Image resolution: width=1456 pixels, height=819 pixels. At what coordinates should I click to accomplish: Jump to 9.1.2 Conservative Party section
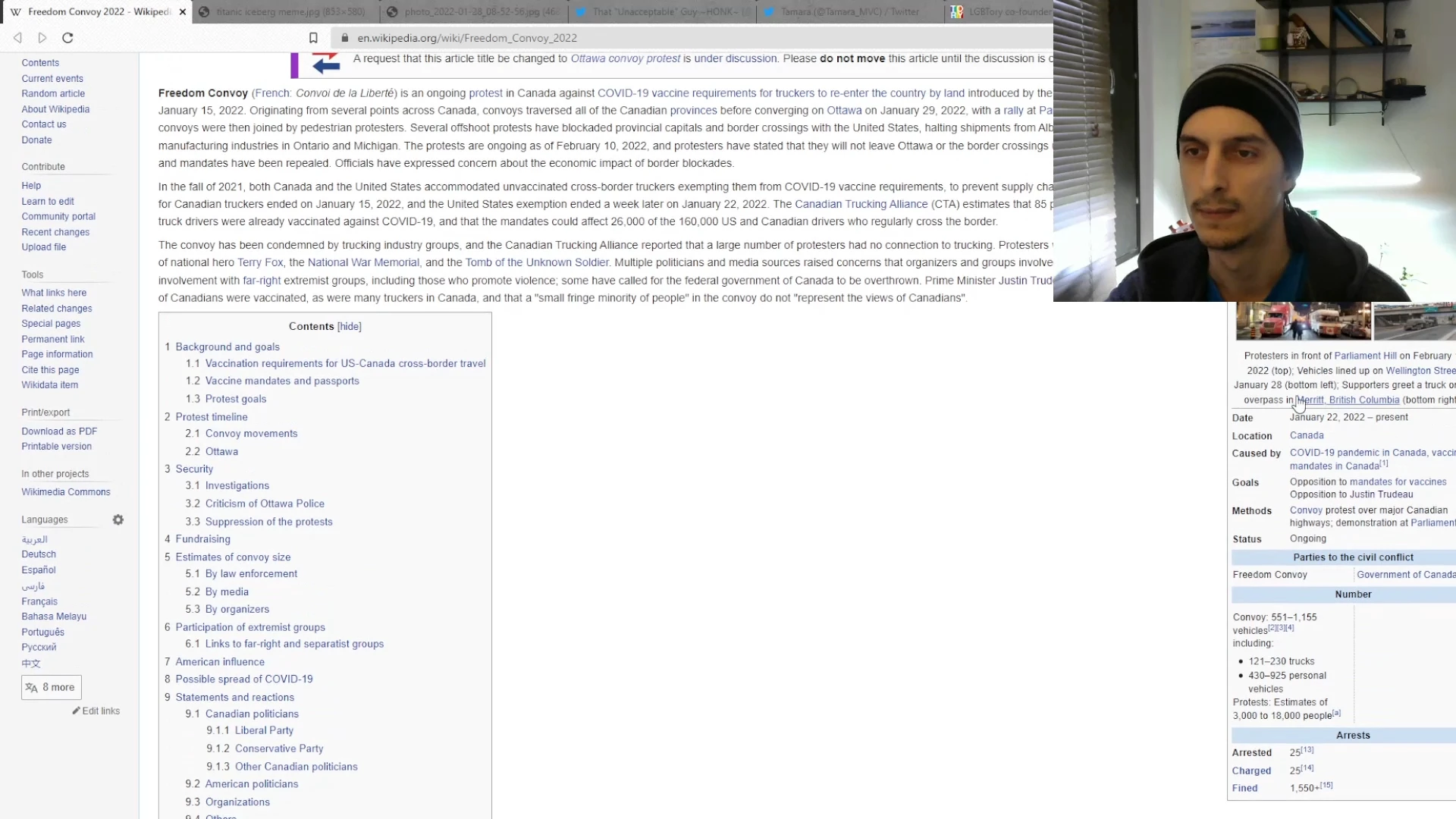(x=265, y=748)
